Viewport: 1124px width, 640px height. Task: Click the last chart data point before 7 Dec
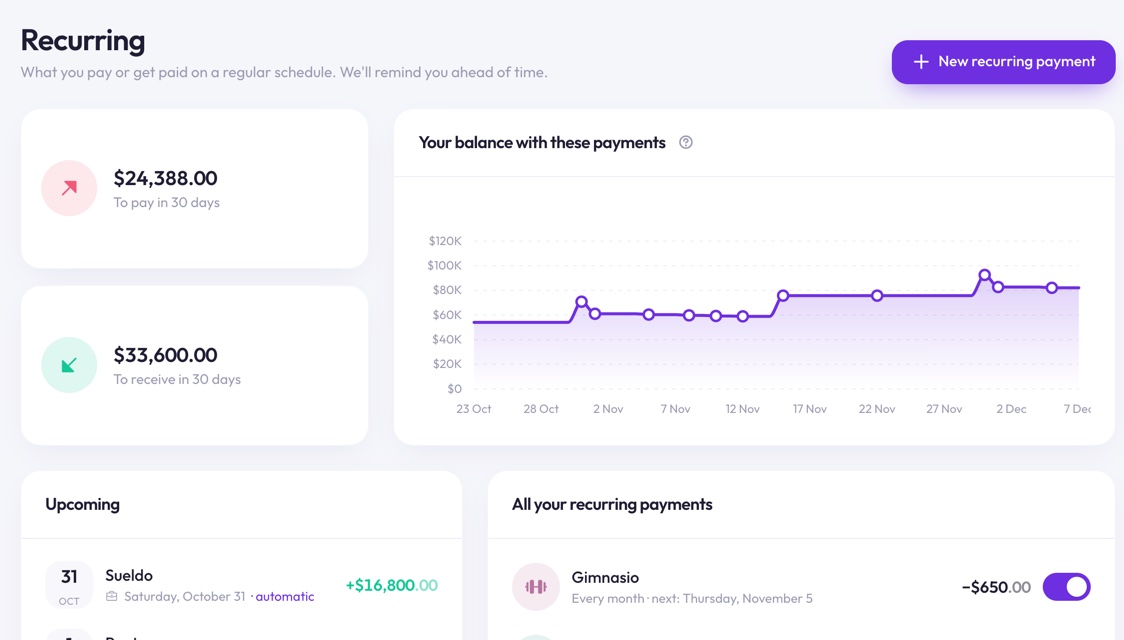point(1052,287)
